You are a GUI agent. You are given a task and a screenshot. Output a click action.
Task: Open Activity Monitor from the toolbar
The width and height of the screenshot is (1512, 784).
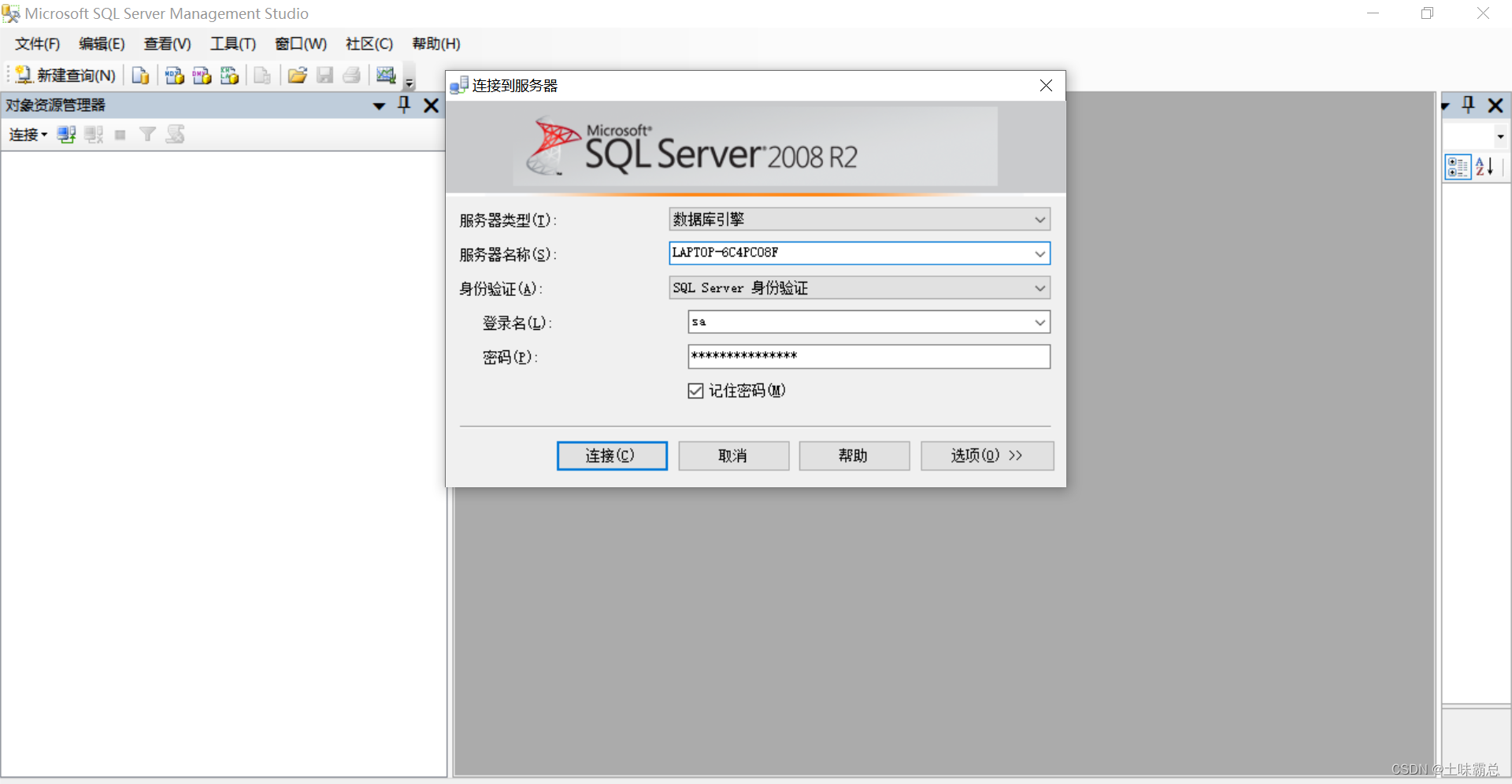(x=386, y=75)
